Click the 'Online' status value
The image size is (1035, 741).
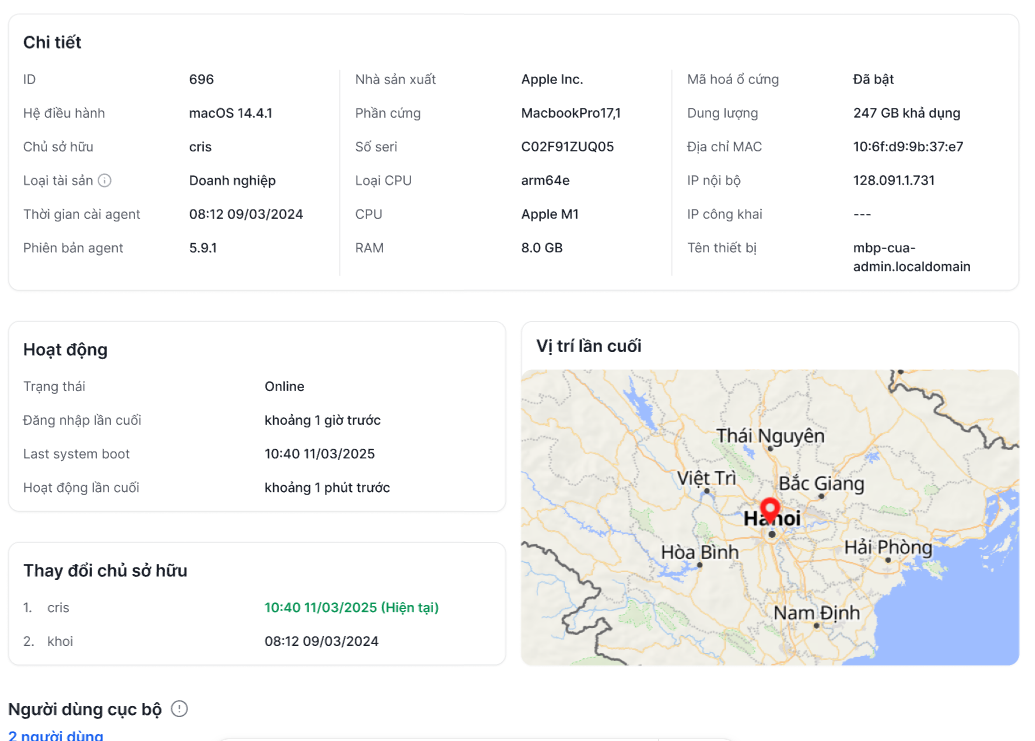284,387
